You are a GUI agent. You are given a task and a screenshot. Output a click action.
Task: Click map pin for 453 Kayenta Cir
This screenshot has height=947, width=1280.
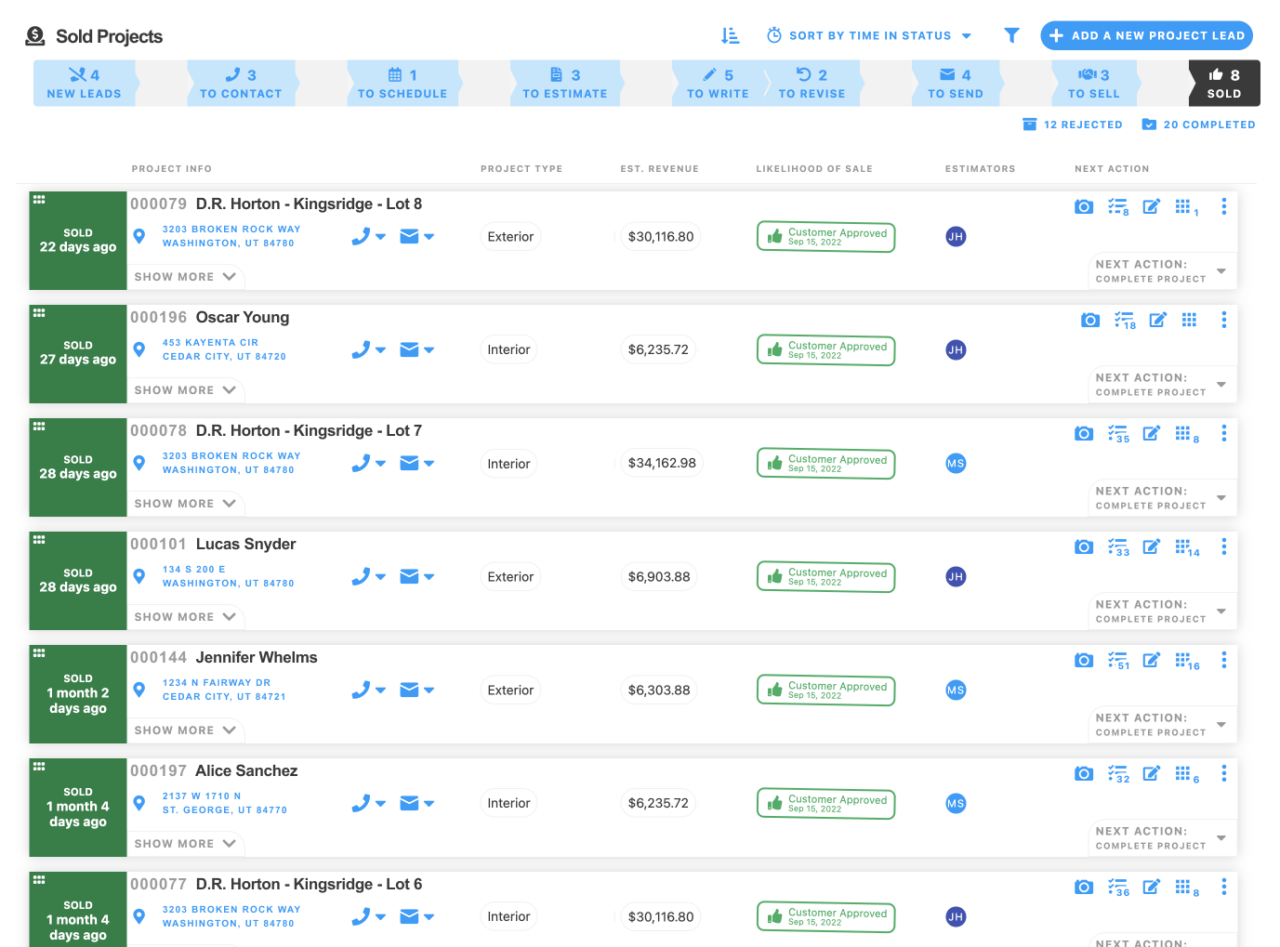click(140, 350)
